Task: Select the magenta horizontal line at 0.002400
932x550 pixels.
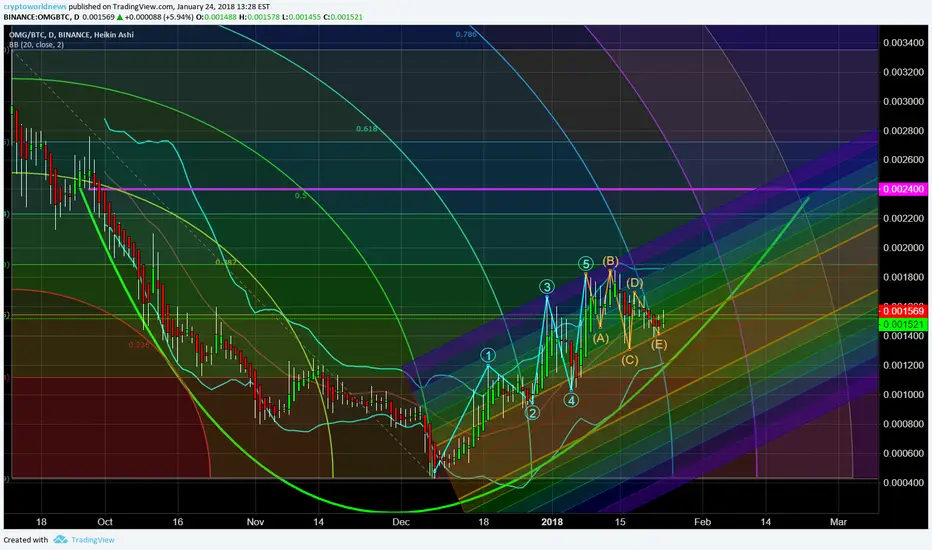Action: click(x=483, y=189)
